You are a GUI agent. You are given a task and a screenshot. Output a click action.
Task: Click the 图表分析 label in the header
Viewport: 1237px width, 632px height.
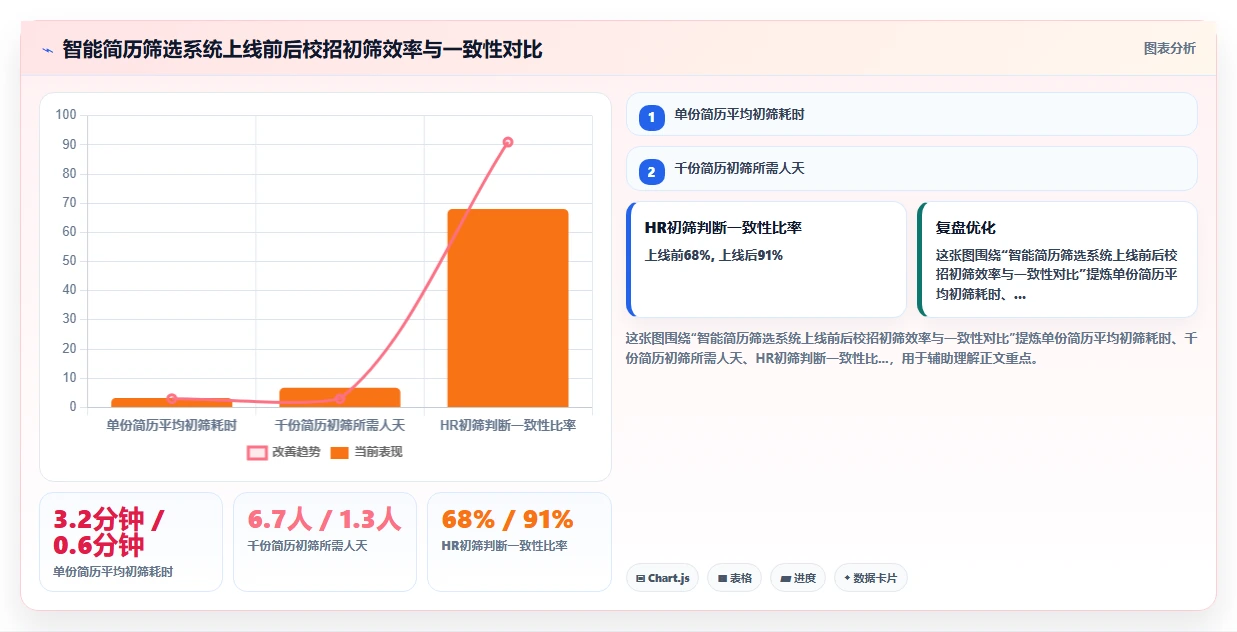1169,48
